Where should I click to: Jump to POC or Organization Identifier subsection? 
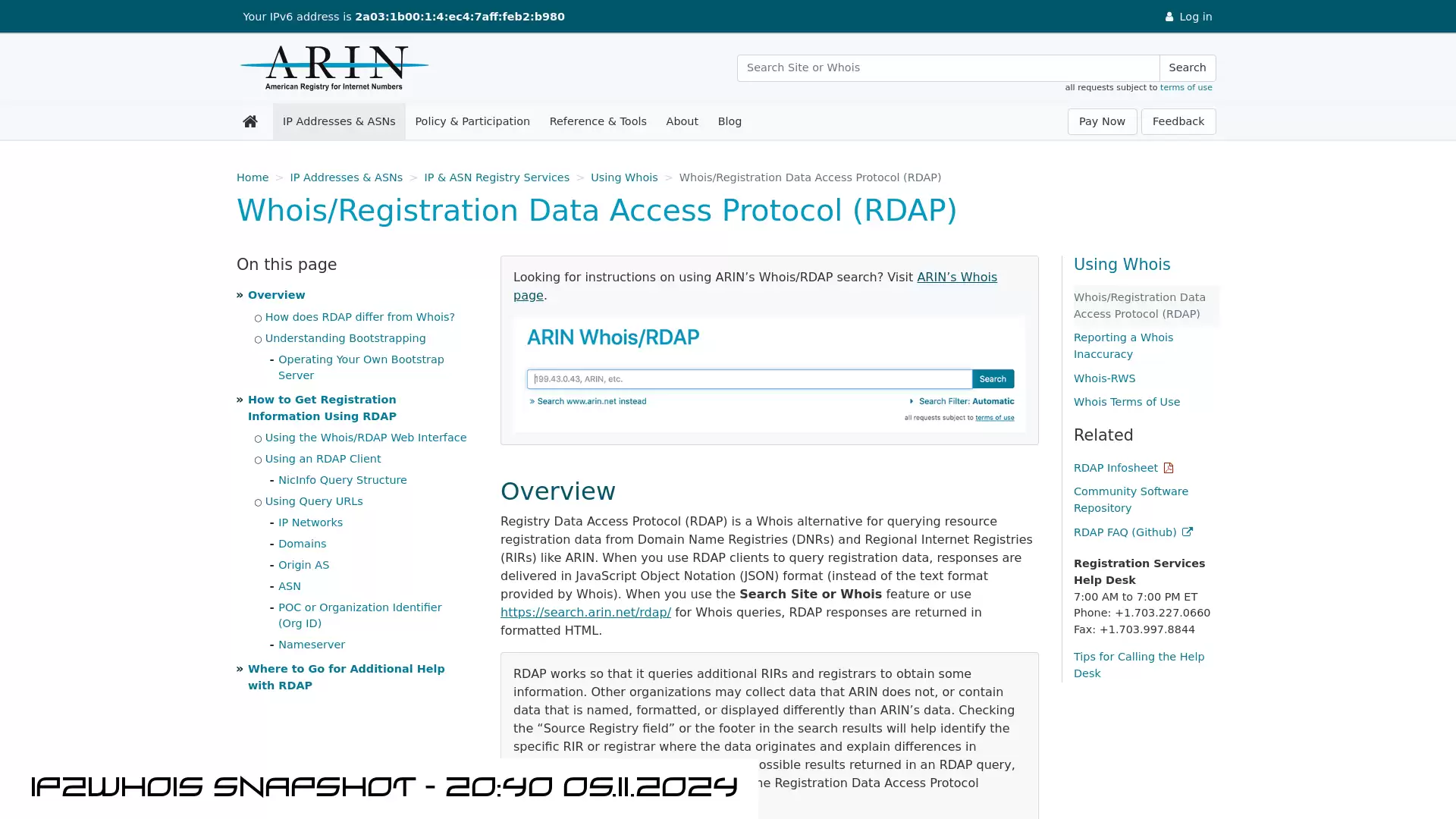[x=359, y=615]
